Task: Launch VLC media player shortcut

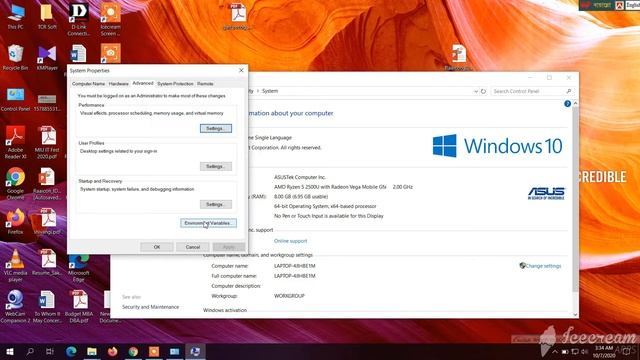Action: click(x=15, y=265)
